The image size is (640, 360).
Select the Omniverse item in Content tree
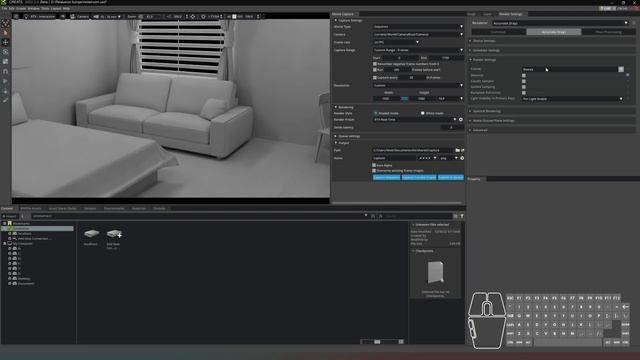(x=38, y=229)
